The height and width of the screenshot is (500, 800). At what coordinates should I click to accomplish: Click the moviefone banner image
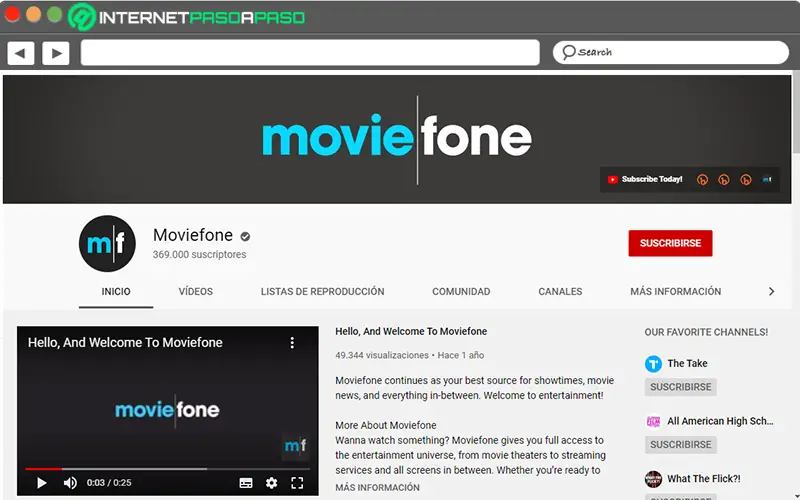[x=397, y=139]
